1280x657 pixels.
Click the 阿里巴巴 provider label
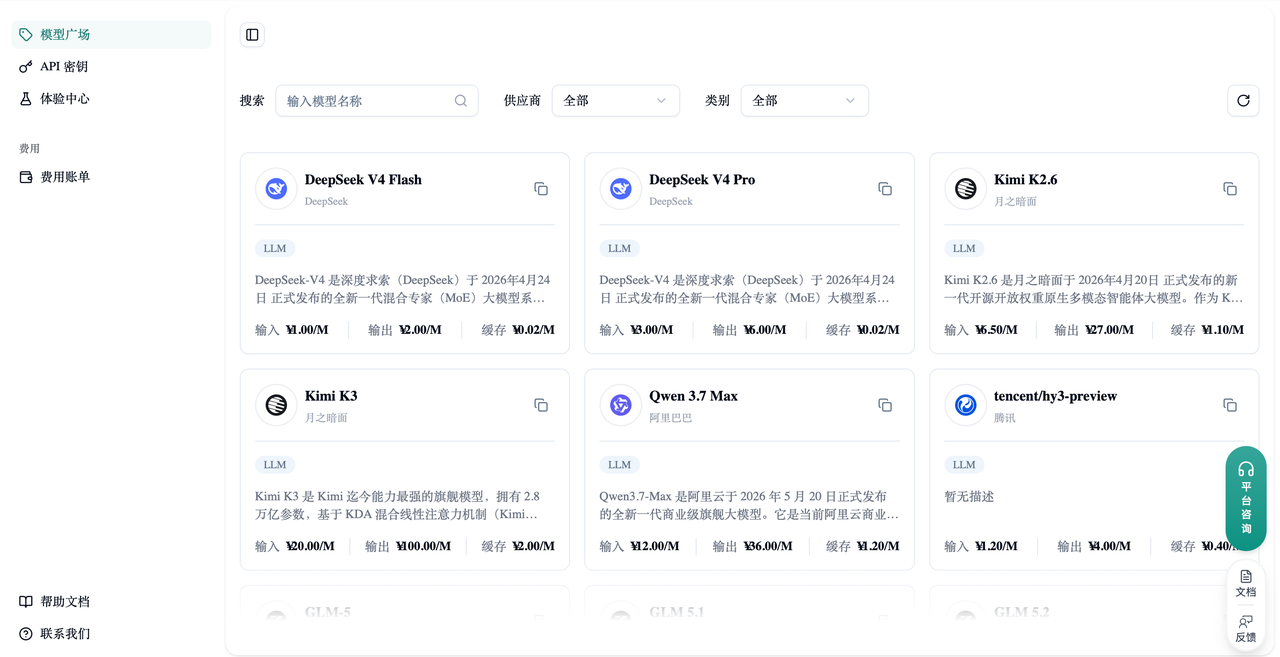pyautogui.click(x=670, y=418)
